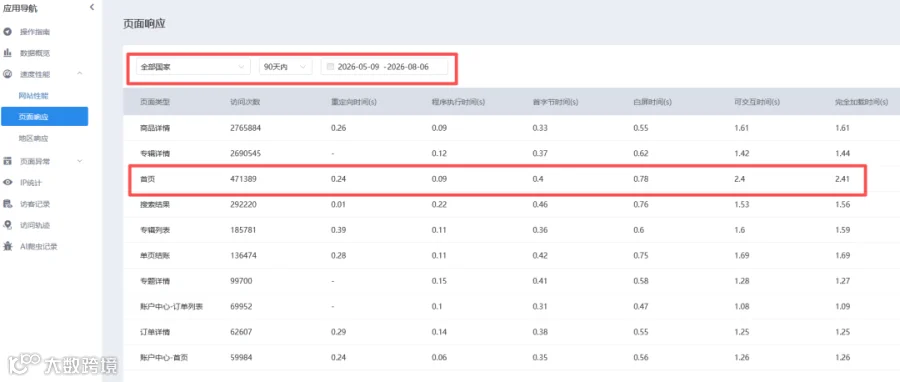Click the visit count 2765884
The height and width of the screenshot is (382, 900).
click(x=246, y=128)
